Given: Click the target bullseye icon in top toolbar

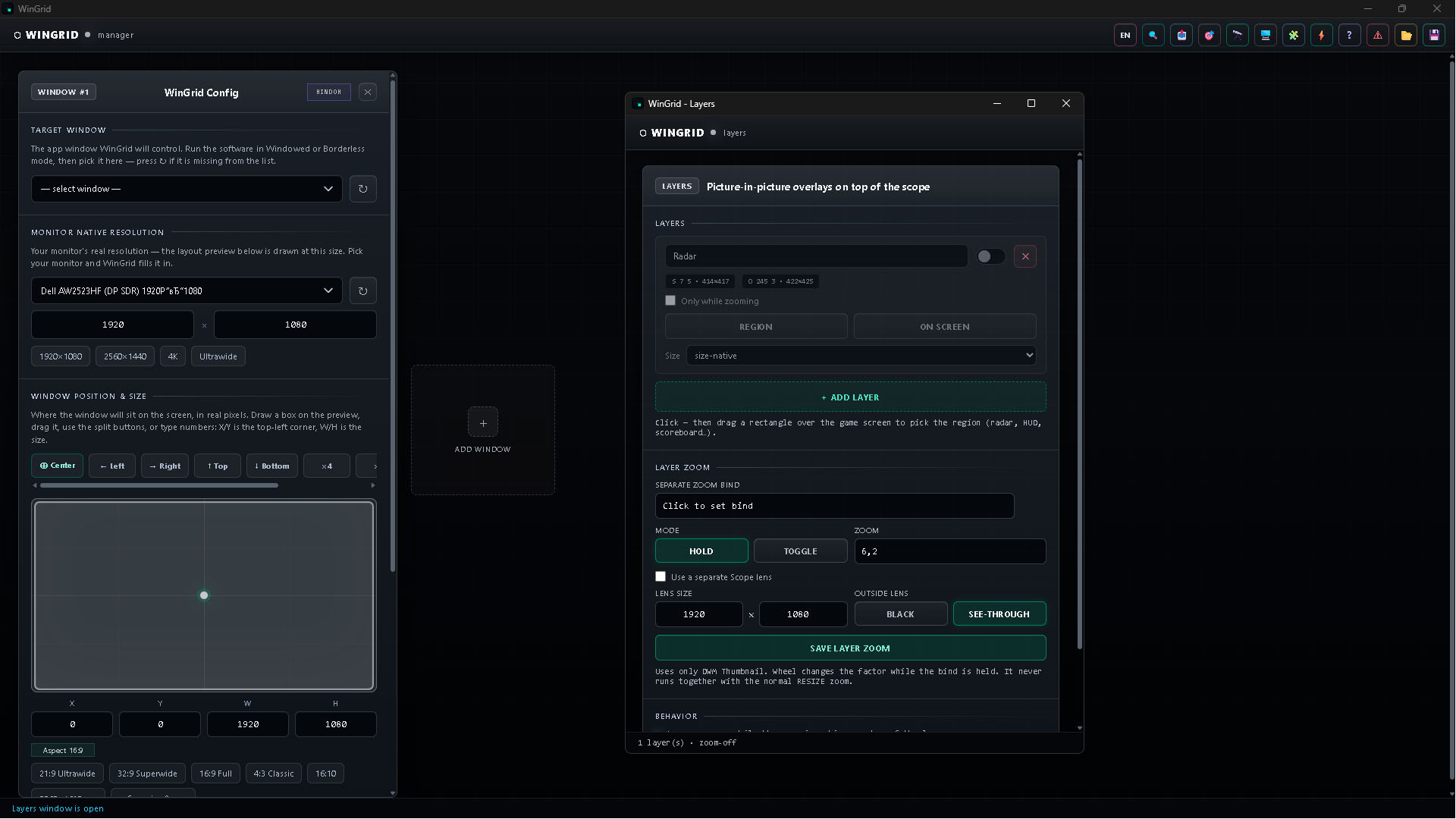Looking at the screenshot, I should point(1210,35).
